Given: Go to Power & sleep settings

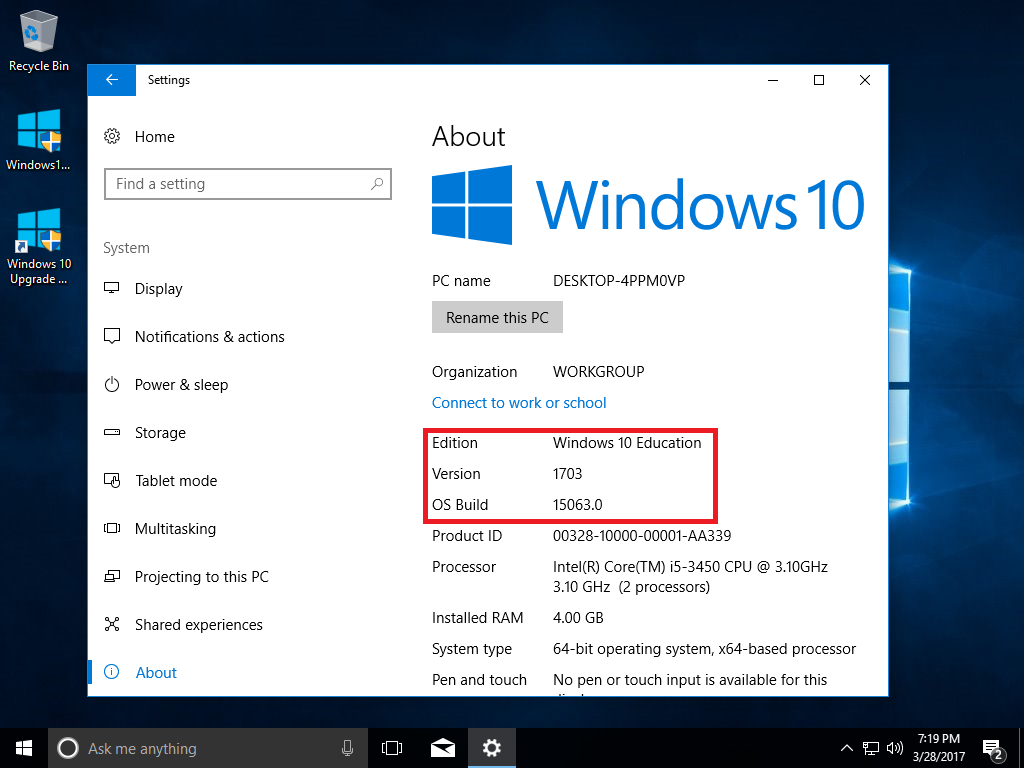Looking at the screenshot, I should pos(181,385).
